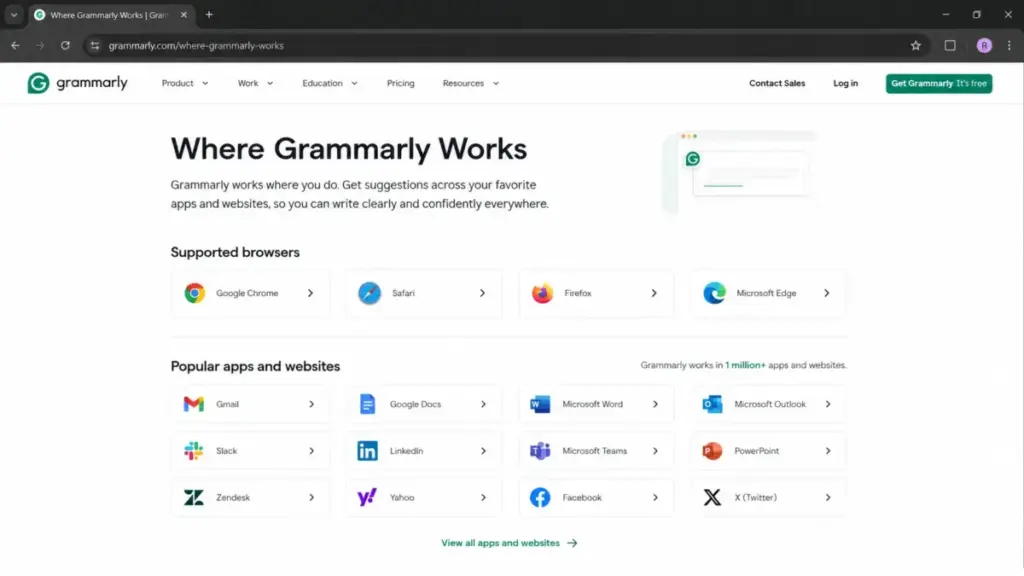Open the Facebook card label
Image resolution: width=1024 pixels, height=576 pixels.
(x=581, y=498)
